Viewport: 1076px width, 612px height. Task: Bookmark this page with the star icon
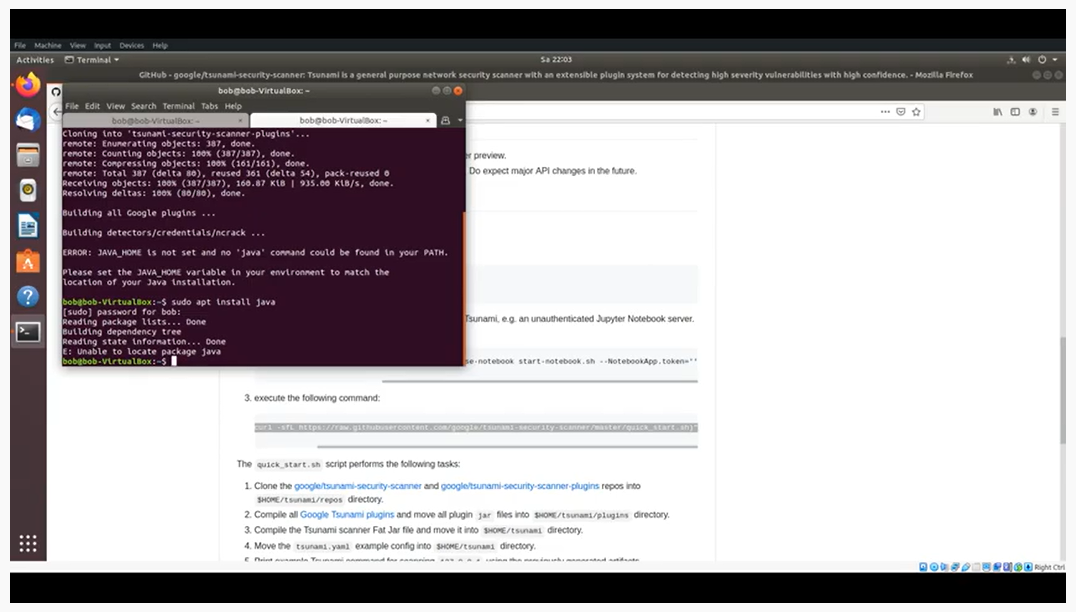click(x=916, y=112)
